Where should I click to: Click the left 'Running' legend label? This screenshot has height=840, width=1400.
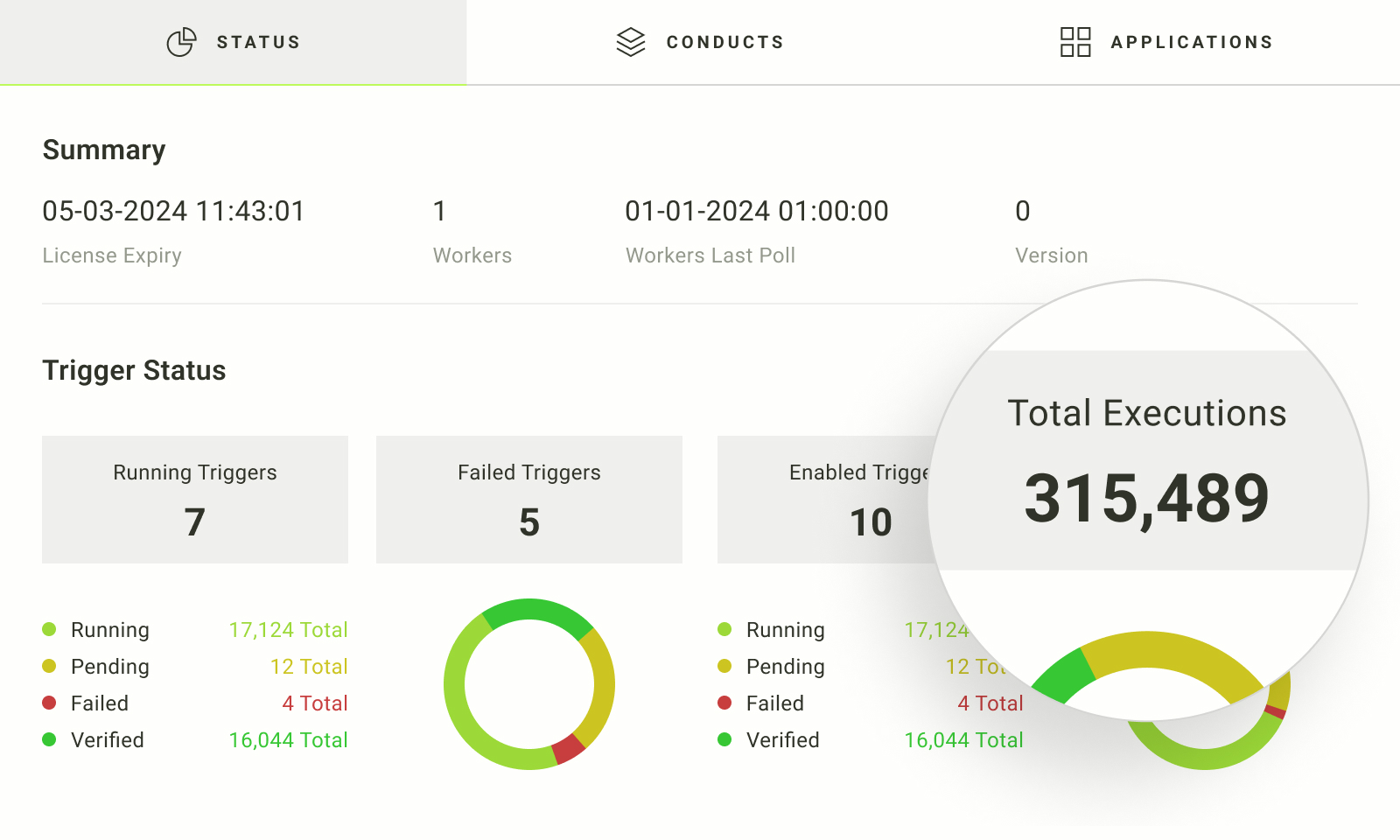click(x=110, y=630)
